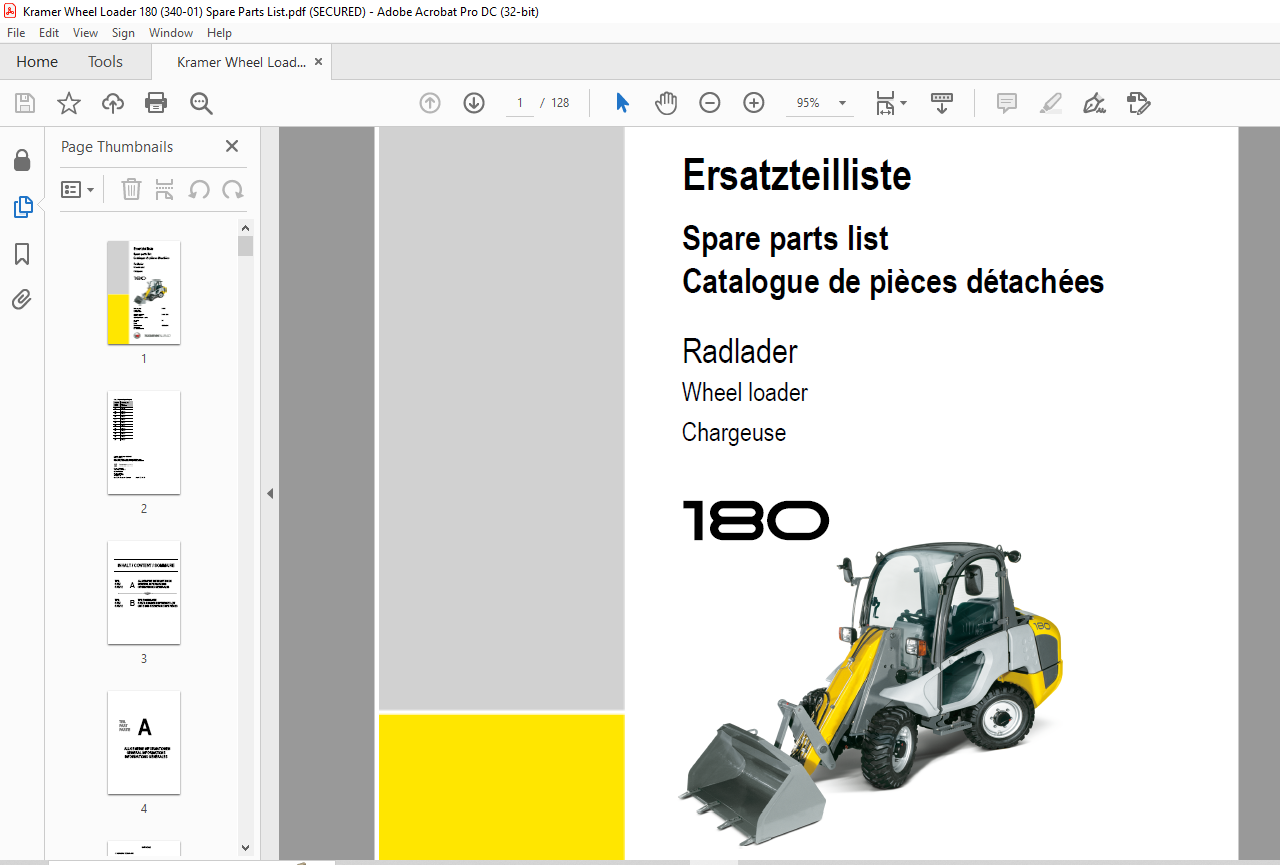Image resolution: width=1280 pixels, height=865 pixels.
Task: Click the wheel loader image in document
Action: pos(870,692)
